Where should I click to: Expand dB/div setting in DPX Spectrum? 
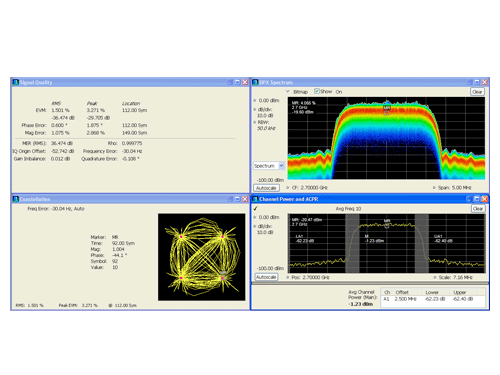coord(255,109)
